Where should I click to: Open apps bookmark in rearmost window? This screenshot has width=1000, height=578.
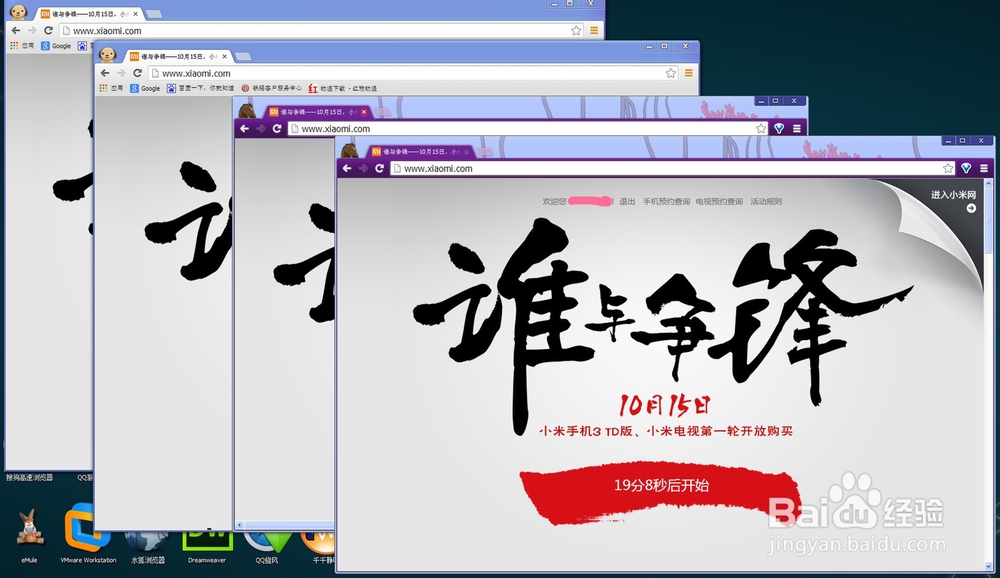(22, 46)
